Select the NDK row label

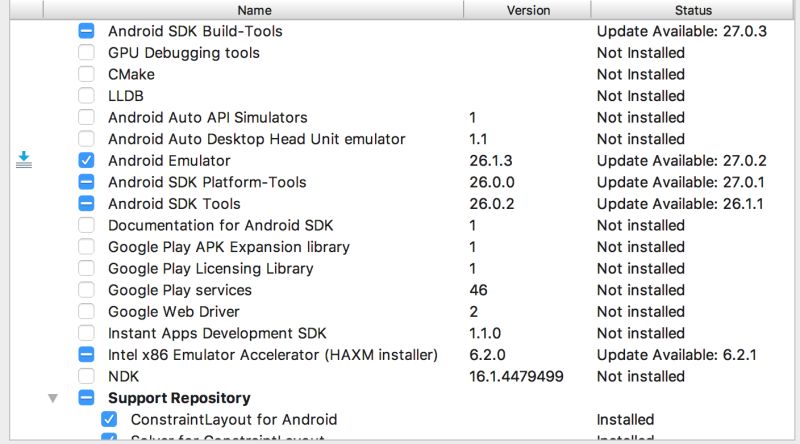click(x=123, y=376)
